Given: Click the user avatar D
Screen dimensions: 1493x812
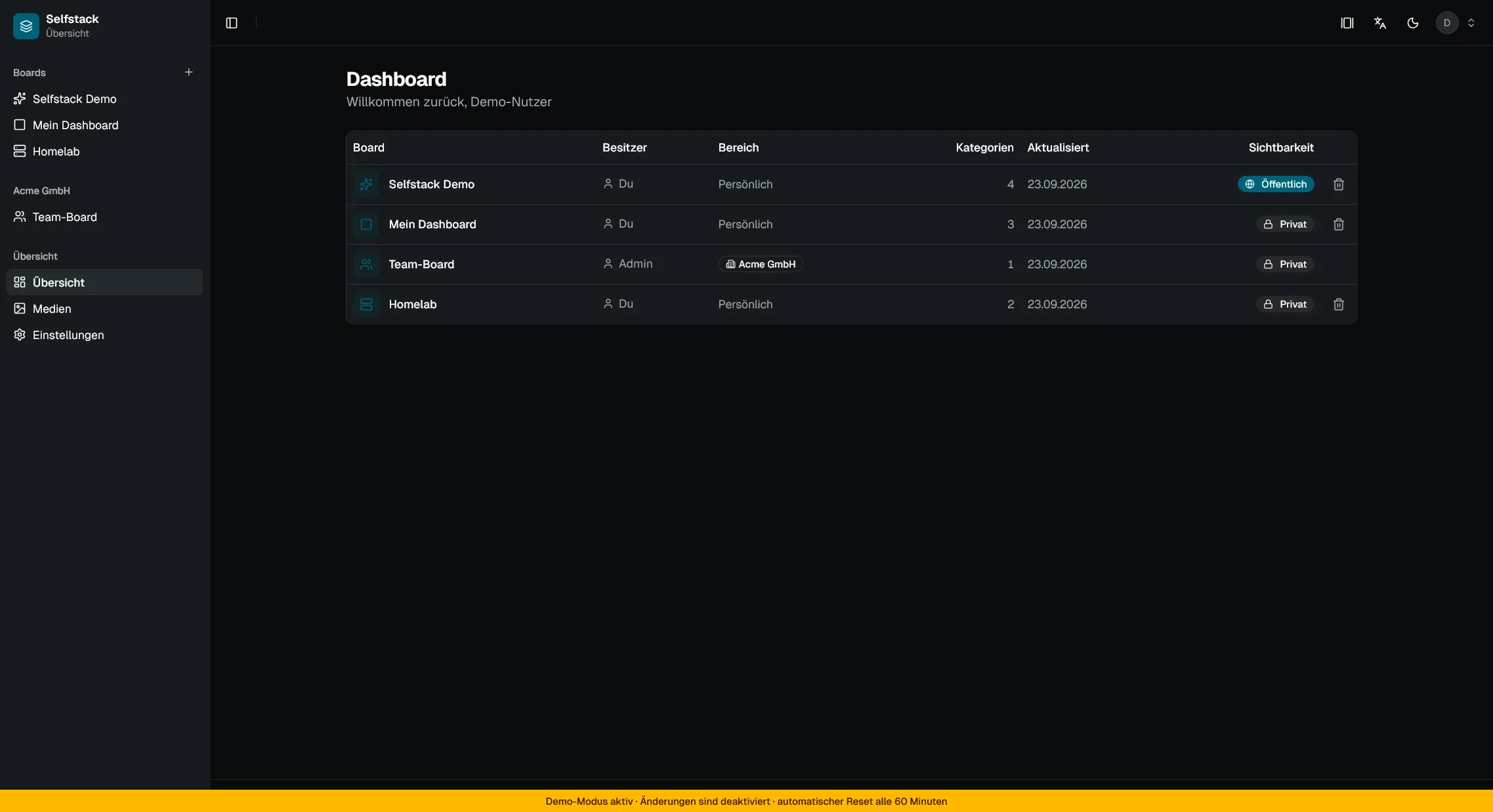Looking at the screenshot, I should click(x=1447, y=23).
